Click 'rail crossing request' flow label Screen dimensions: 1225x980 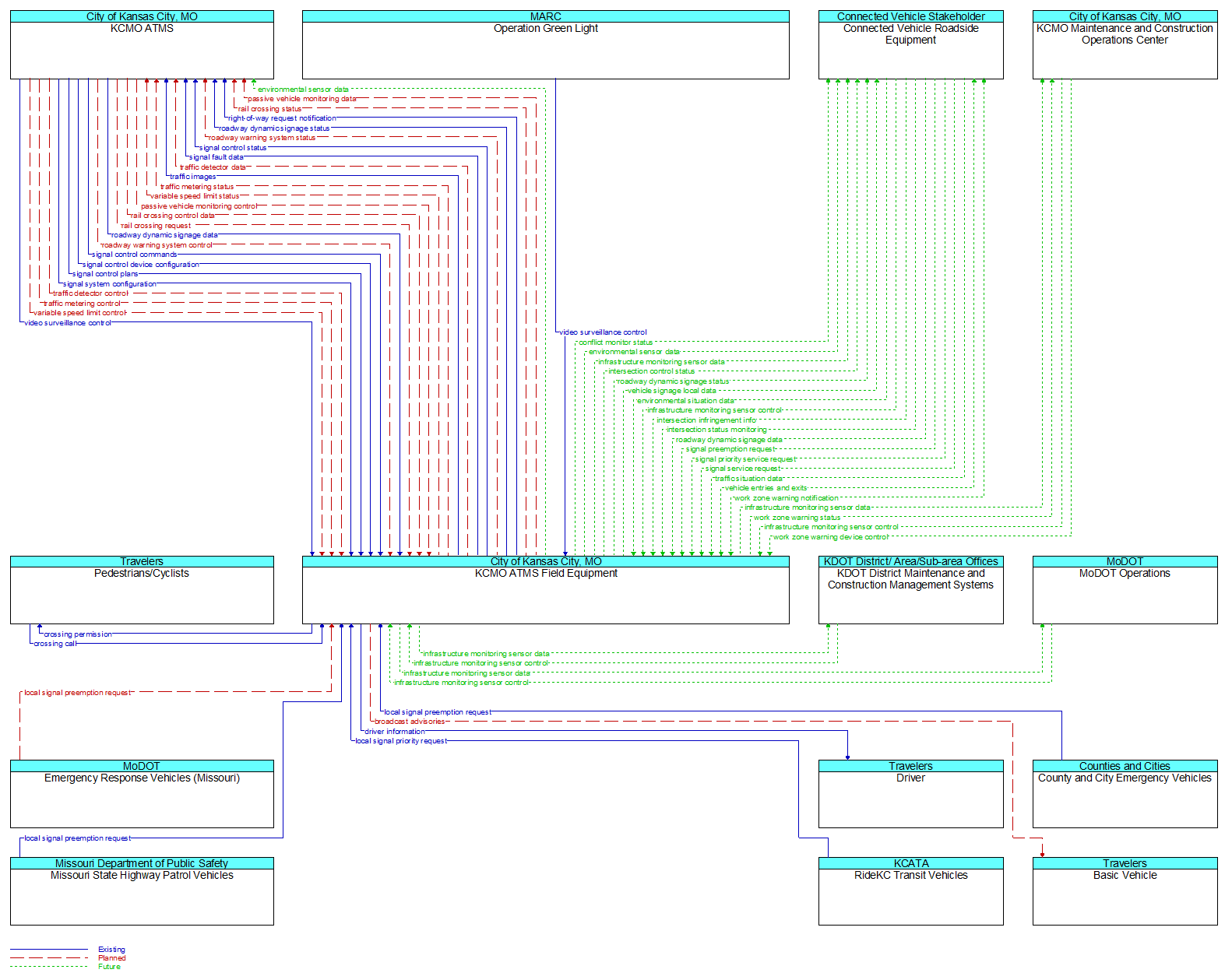[x=156, y=226]
